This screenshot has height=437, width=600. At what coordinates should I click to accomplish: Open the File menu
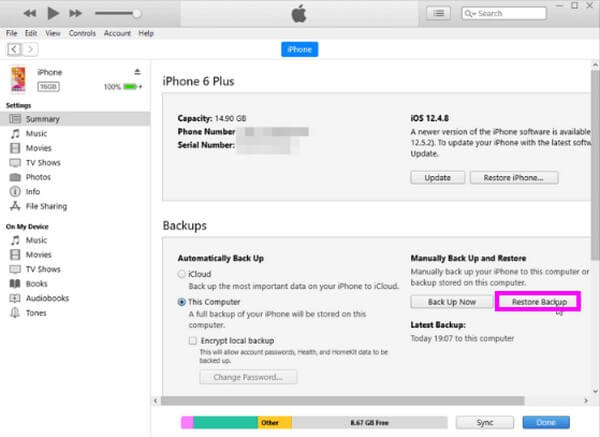pyautogui.click(x=11, y=33)
